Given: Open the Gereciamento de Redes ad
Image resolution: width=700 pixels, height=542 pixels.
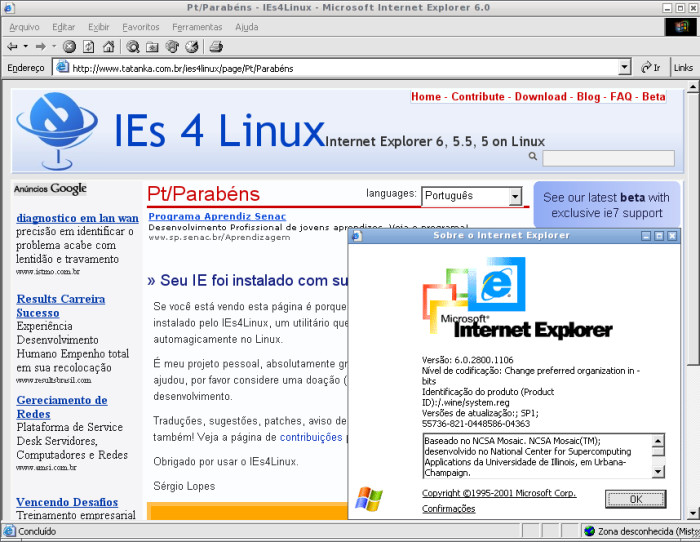Looking at the screenshot, I should pos(62,407).
